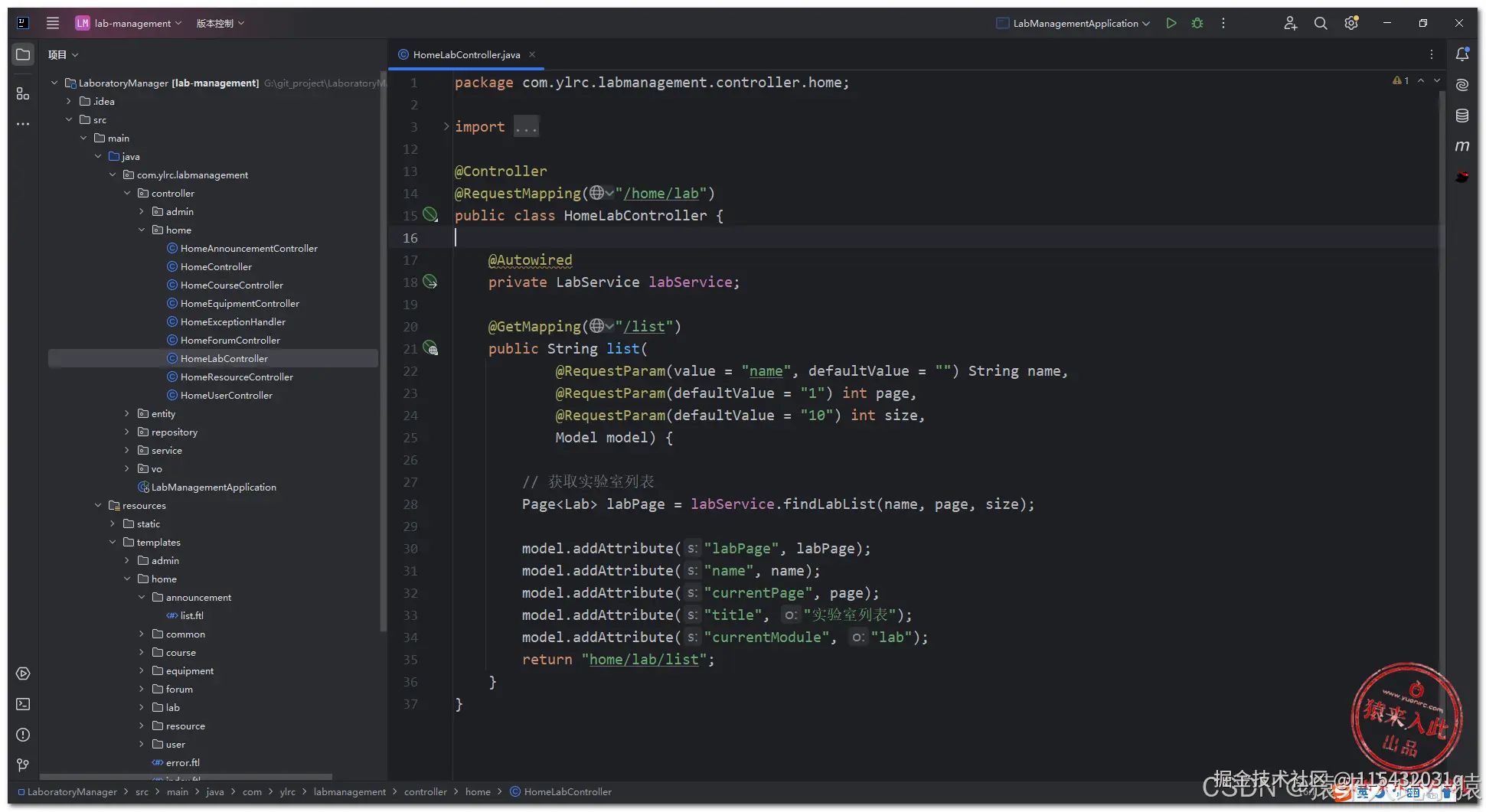This screenshot has height=812, width=1486.
Task: Open the 项目 view selector dropdown
Action: [64, 54]
